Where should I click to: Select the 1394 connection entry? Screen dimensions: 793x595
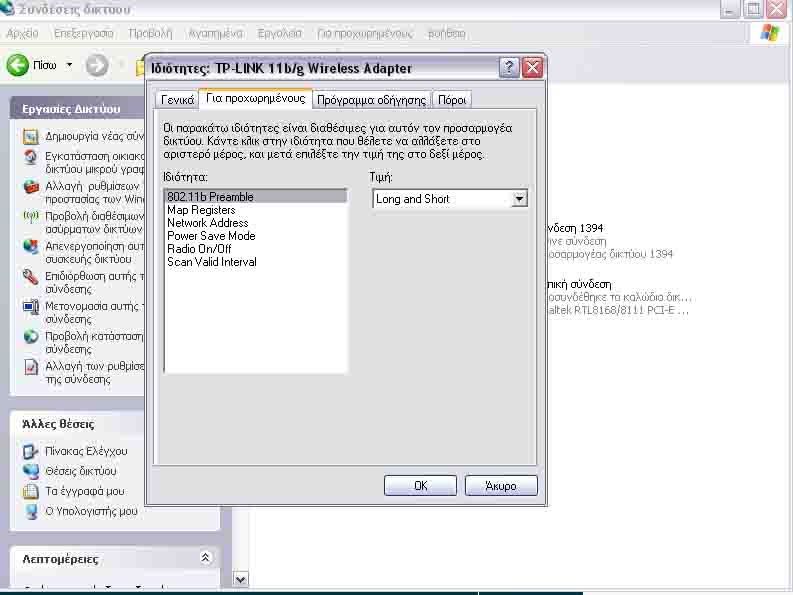611,241
